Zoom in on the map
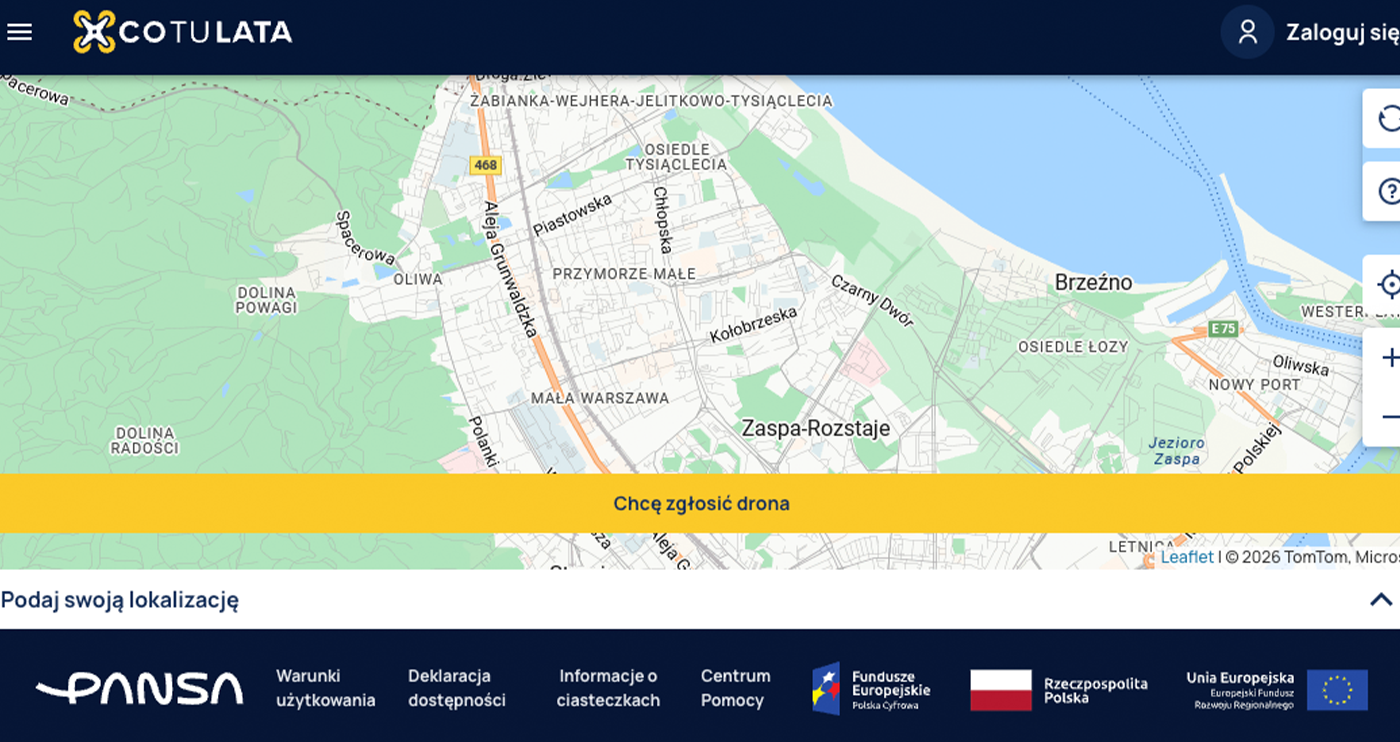Viewport: 1400px width, 742px height. pos(1391,356)
